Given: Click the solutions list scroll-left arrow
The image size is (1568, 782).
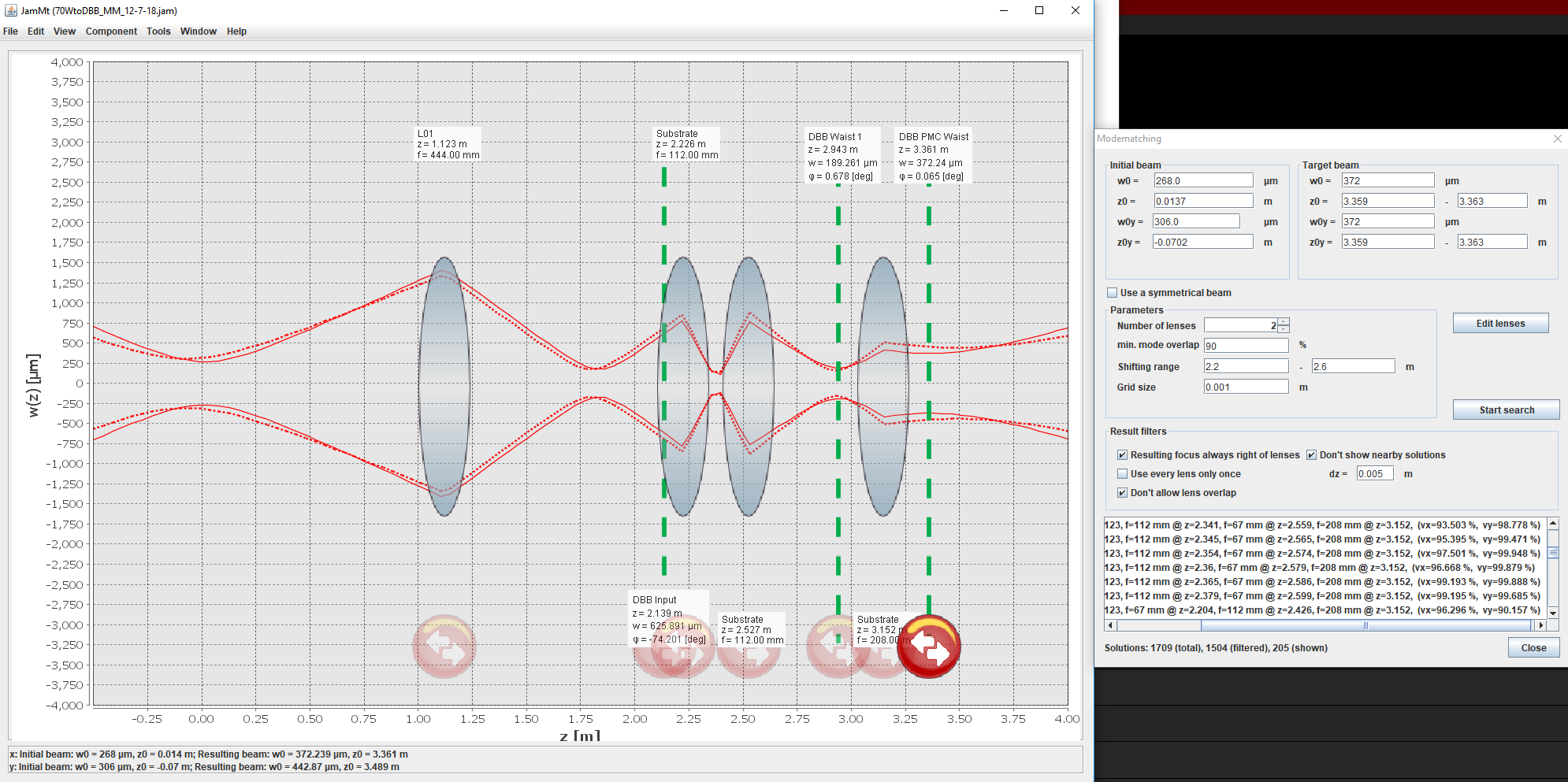Looking at the screenshot, I should pyautogui.click(x=1111, y=625).
